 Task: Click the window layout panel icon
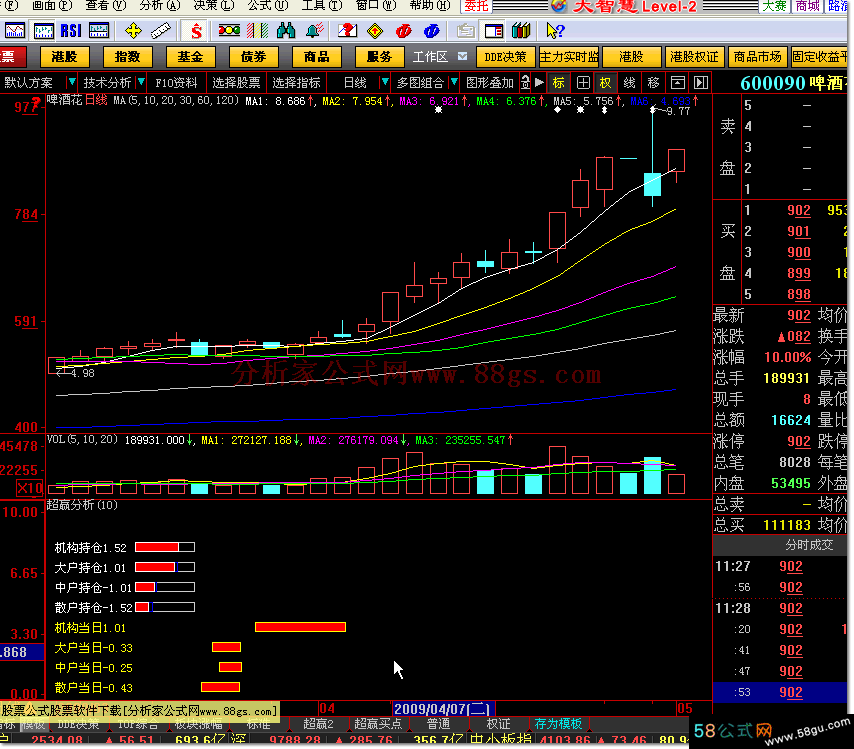click(x=493, y=31)
